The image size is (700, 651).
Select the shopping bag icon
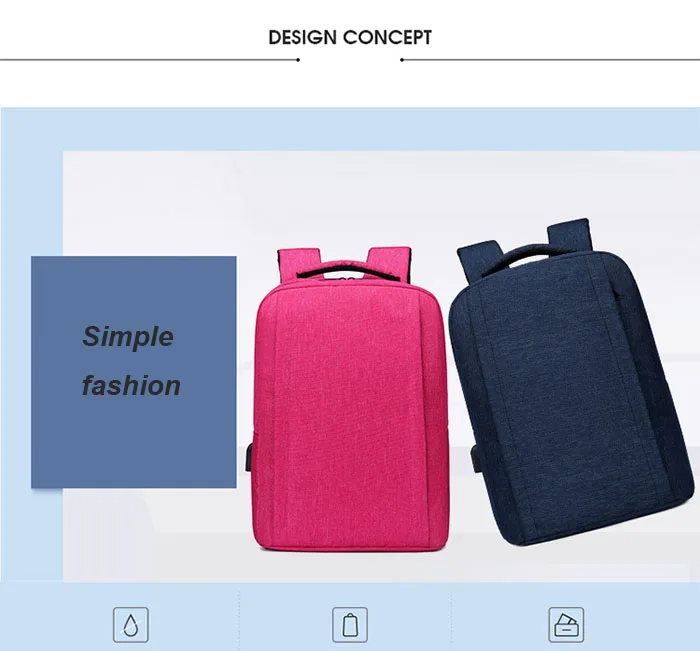[x=350, y=625]
